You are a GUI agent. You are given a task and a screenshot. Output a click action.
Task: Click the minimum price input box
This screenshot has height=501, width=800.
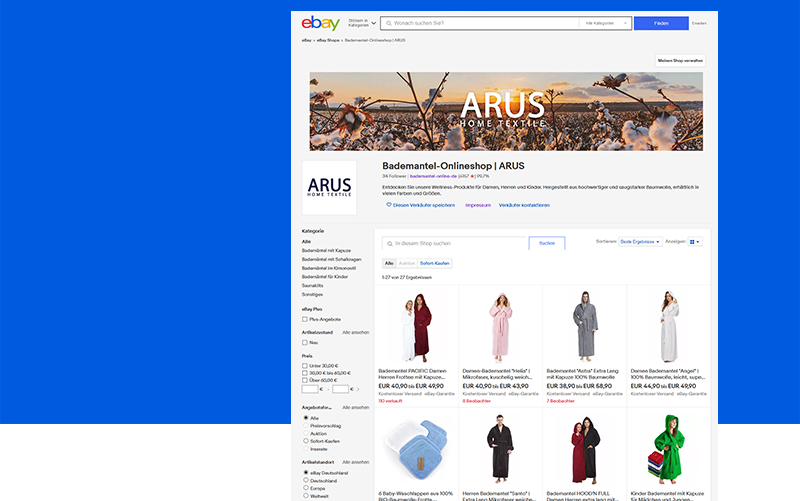[x=310, y=389]
